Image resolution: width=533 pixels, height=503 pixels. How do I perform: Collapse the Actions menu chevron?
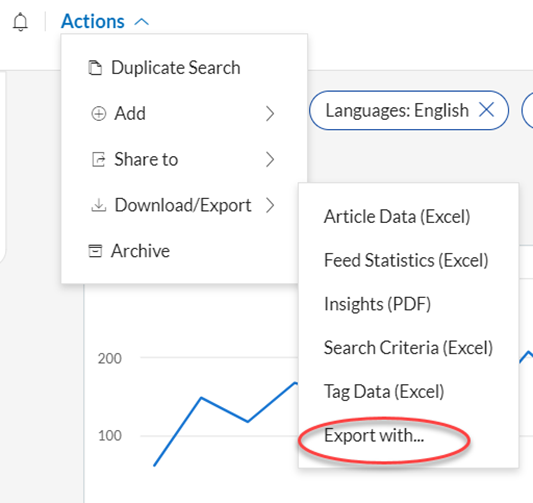(142, 22)
